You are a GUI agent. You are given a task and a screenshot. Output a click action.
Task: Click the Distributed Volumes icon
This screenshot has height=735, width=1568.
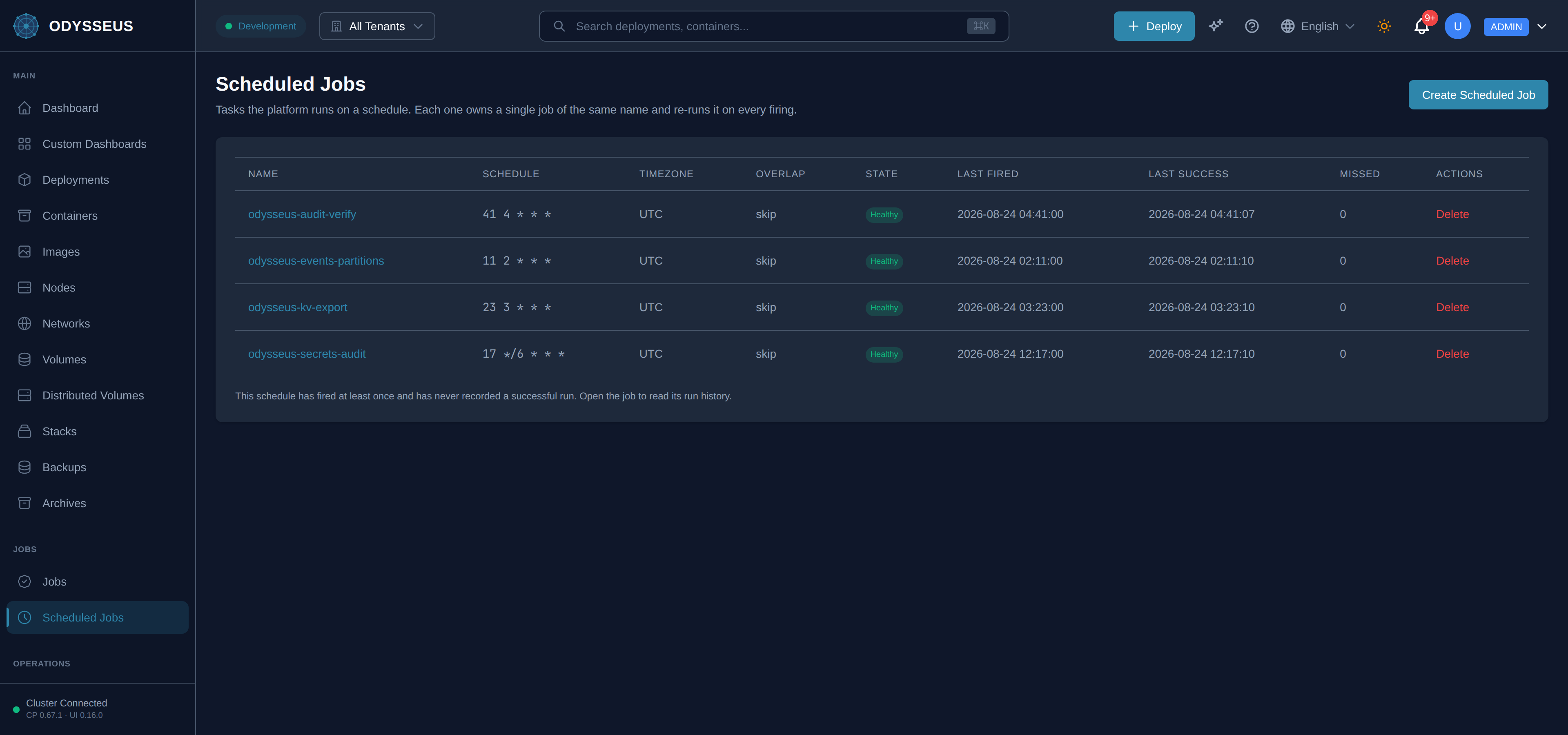24,395
